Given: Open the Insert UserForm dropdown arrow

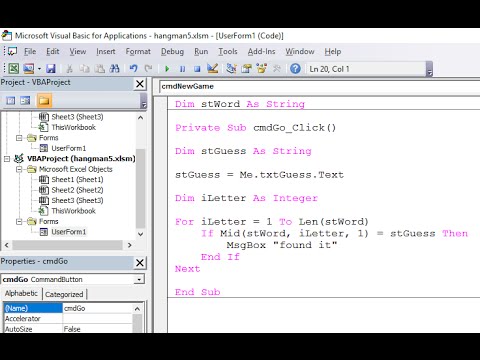Looking at the screenshot, I should tap(39, 69).
